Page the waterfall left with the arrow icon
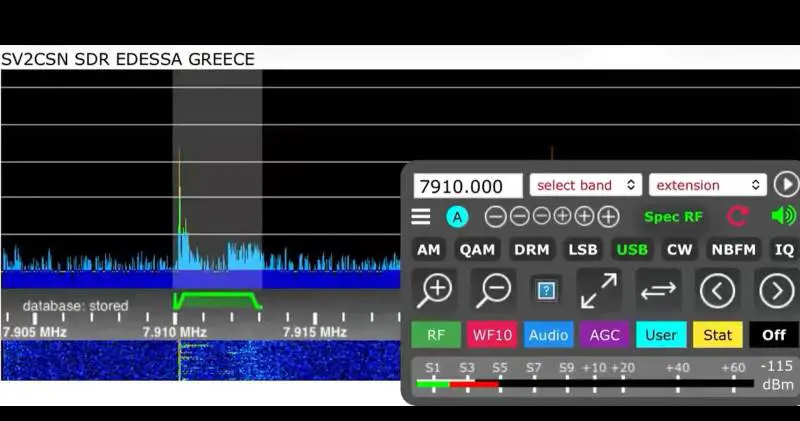The image size is (800, 421). coord(717,290)
